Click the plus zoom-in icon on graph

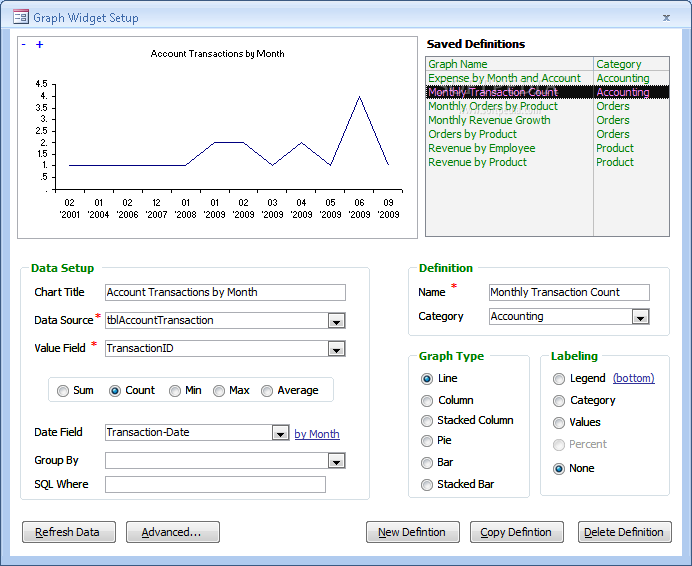[40, 45]
